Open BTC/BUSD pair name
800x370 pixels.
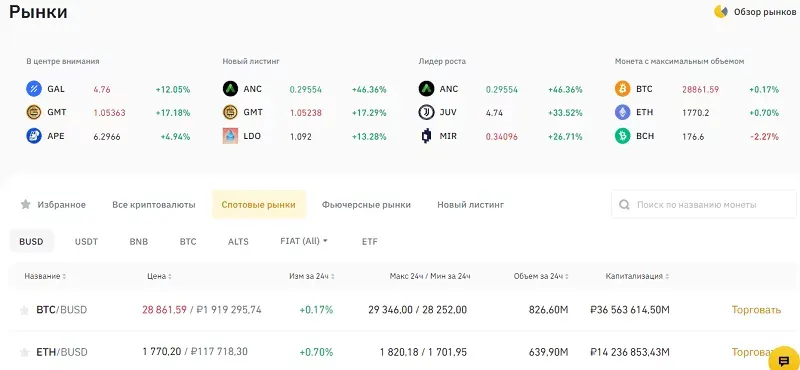click(x=62, y=310)
